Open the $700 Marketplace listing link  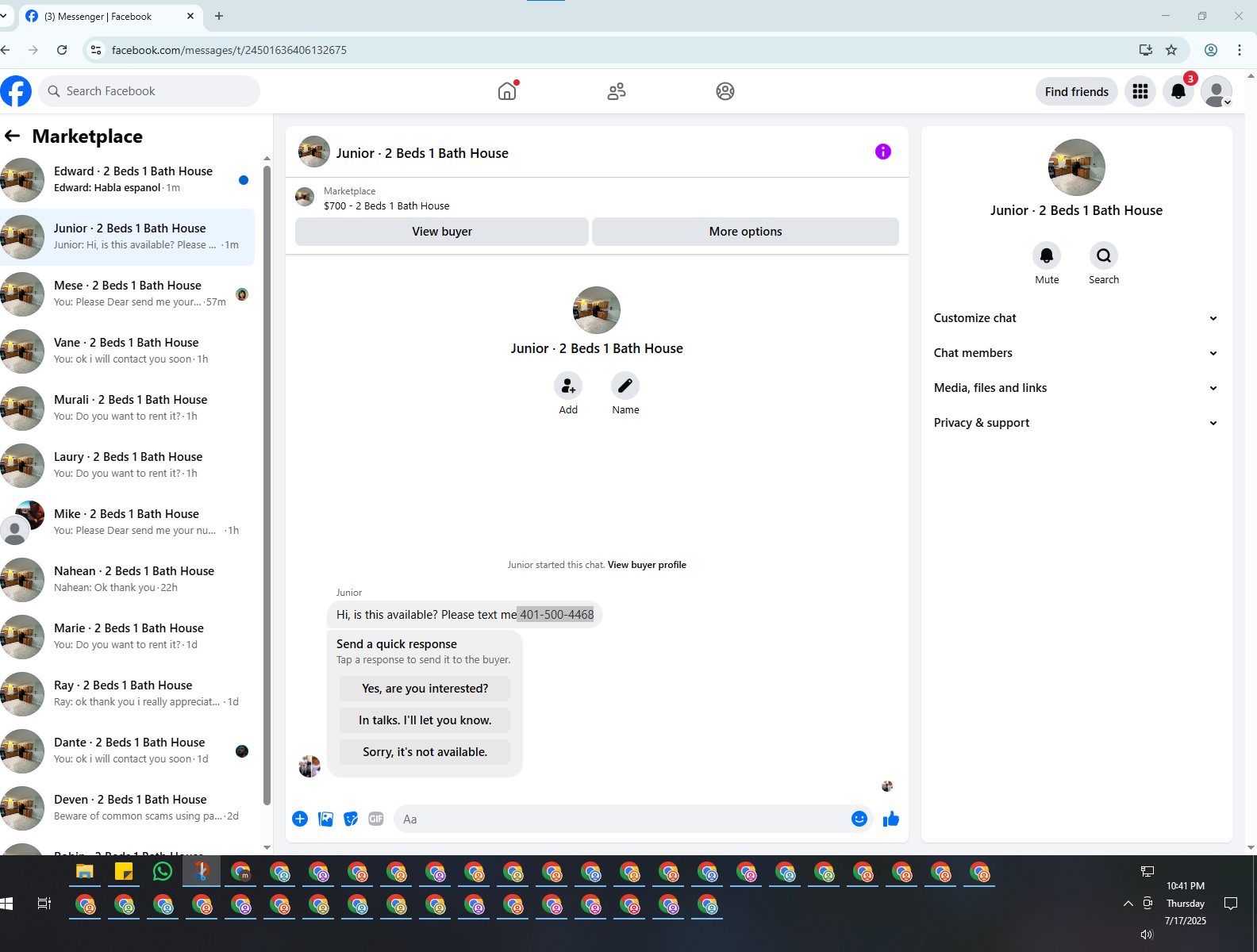tap(386, 205)
